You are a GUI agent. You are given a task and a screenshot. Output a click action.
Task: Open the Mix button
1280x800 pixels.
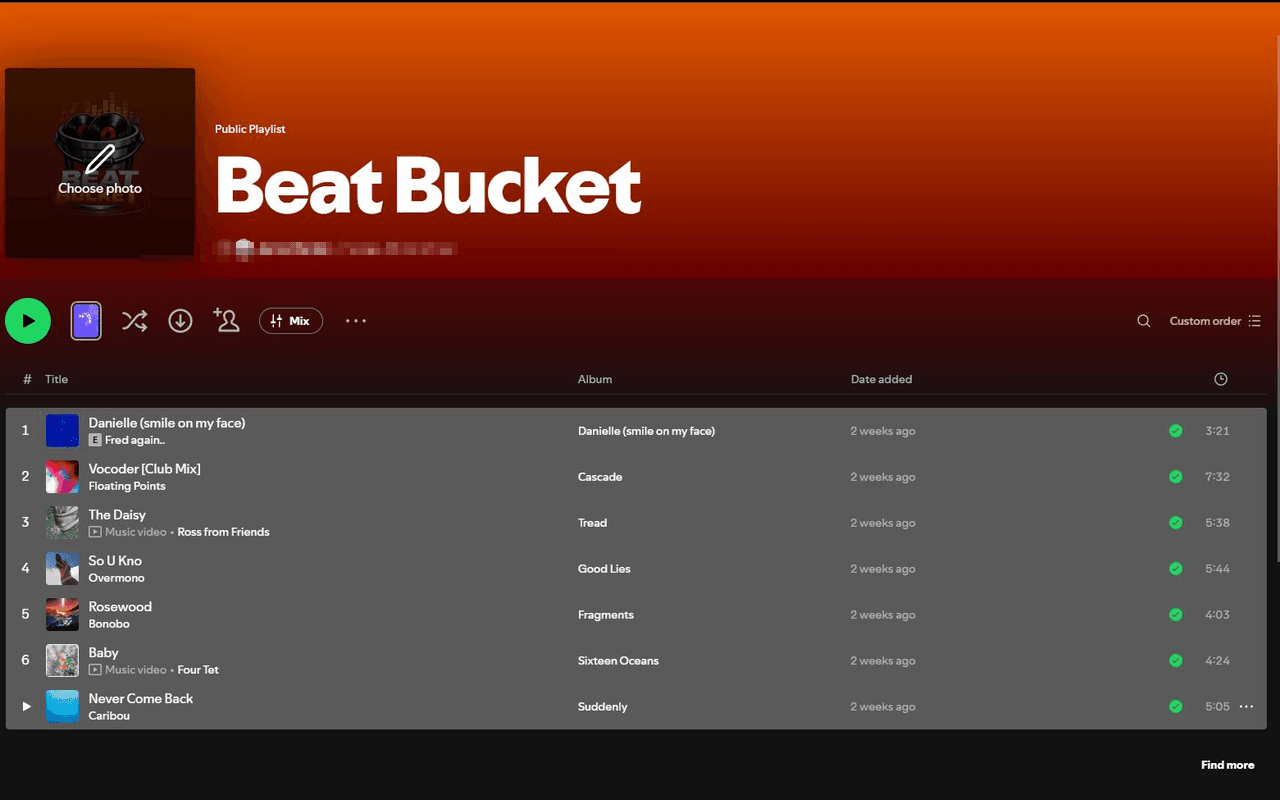coord(291,321)
